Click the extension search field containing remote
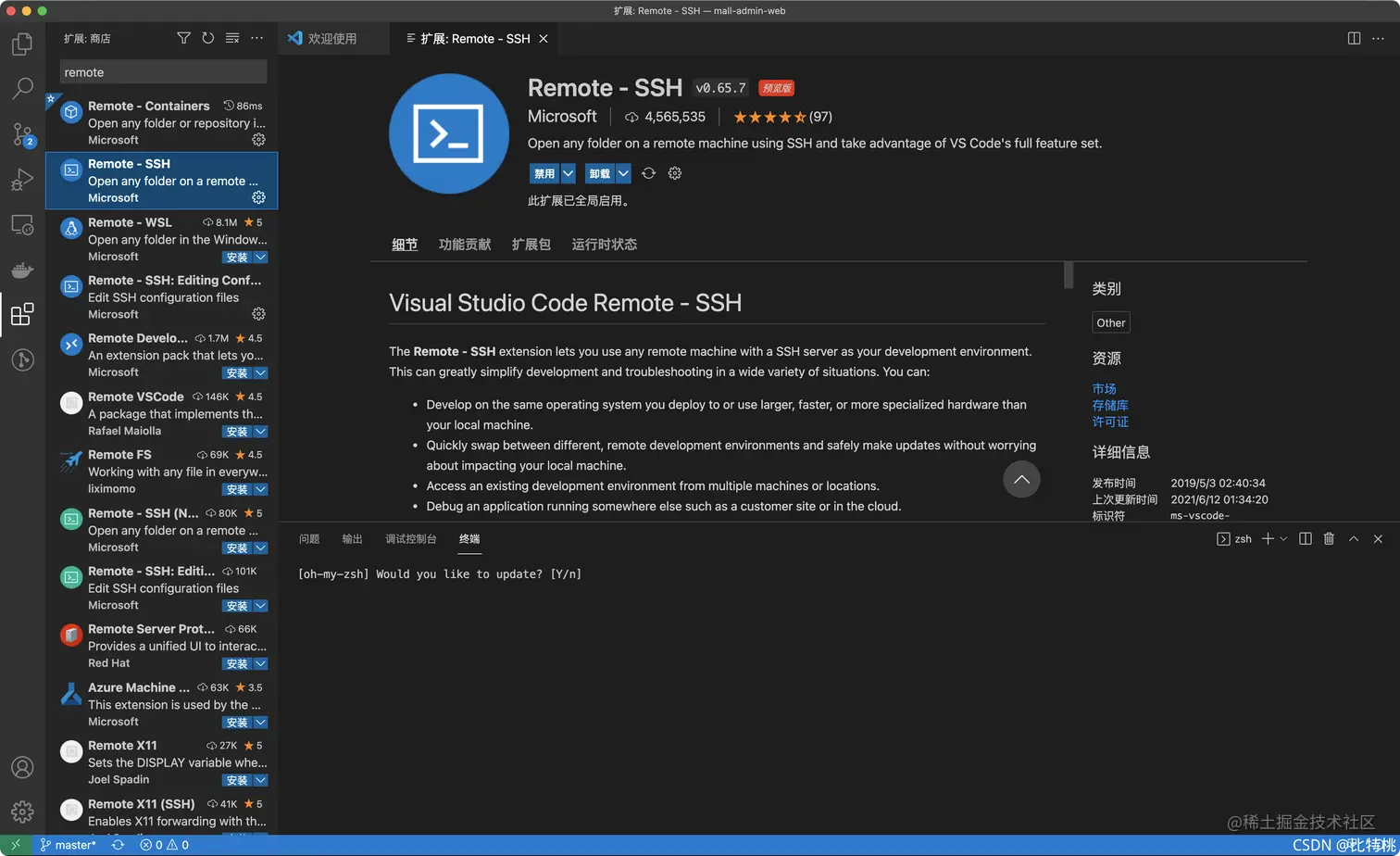The image size is (1400, 856). [x=164, y=72]
